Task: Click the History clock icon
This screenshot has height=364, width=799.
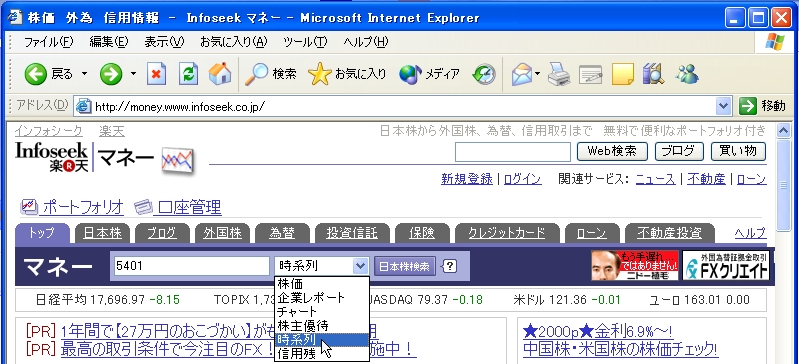Action: point(484,74)
